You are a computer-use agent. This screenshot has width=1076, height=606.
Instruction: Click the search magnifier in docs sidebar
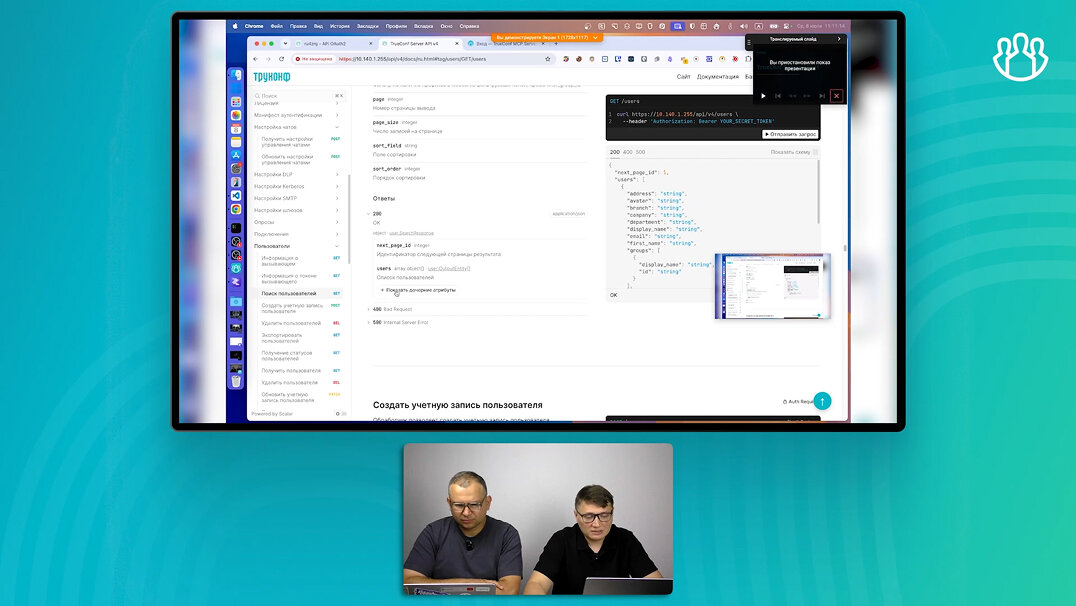tap(257, 95)
